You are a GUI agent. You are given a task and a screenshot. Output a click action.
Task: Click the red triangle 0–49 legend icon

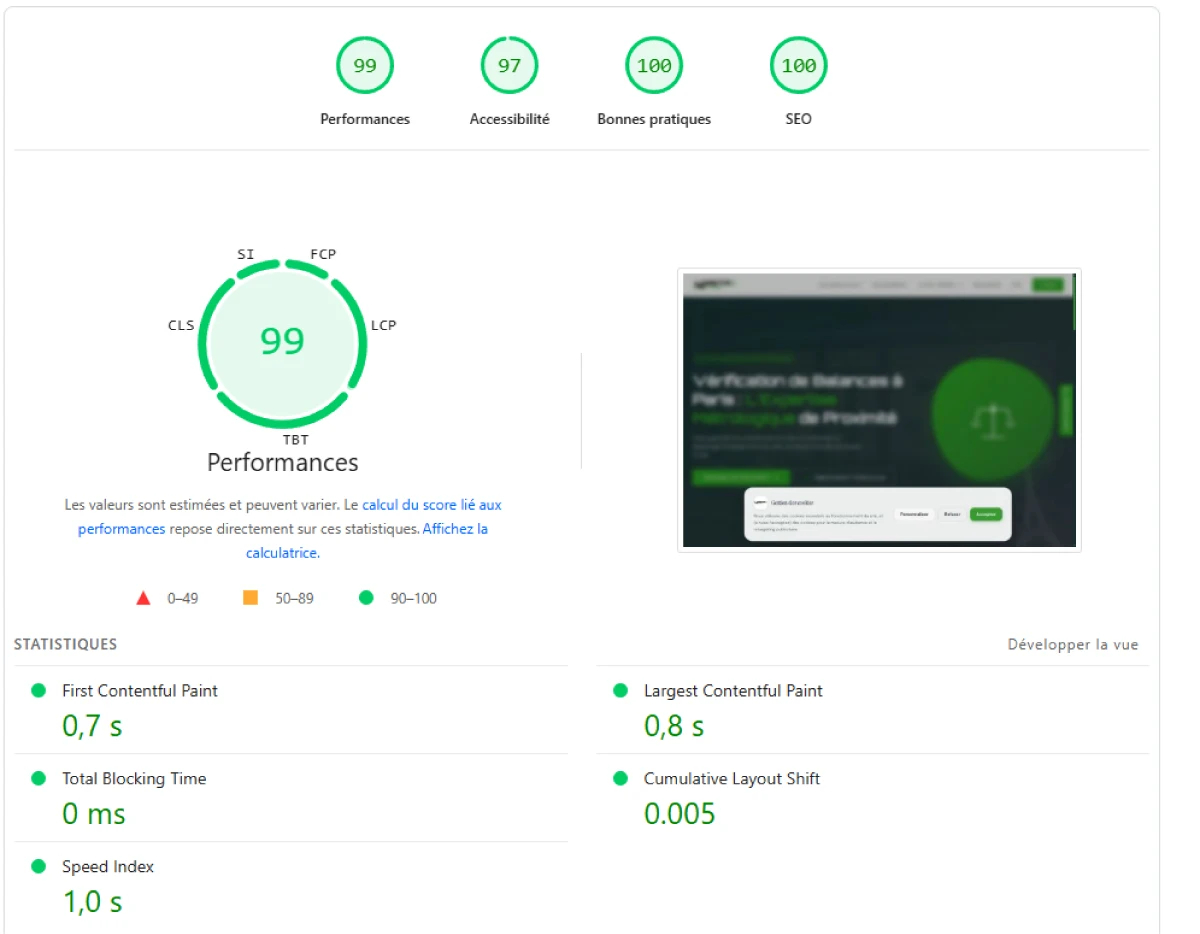click(x=143, y=598)
